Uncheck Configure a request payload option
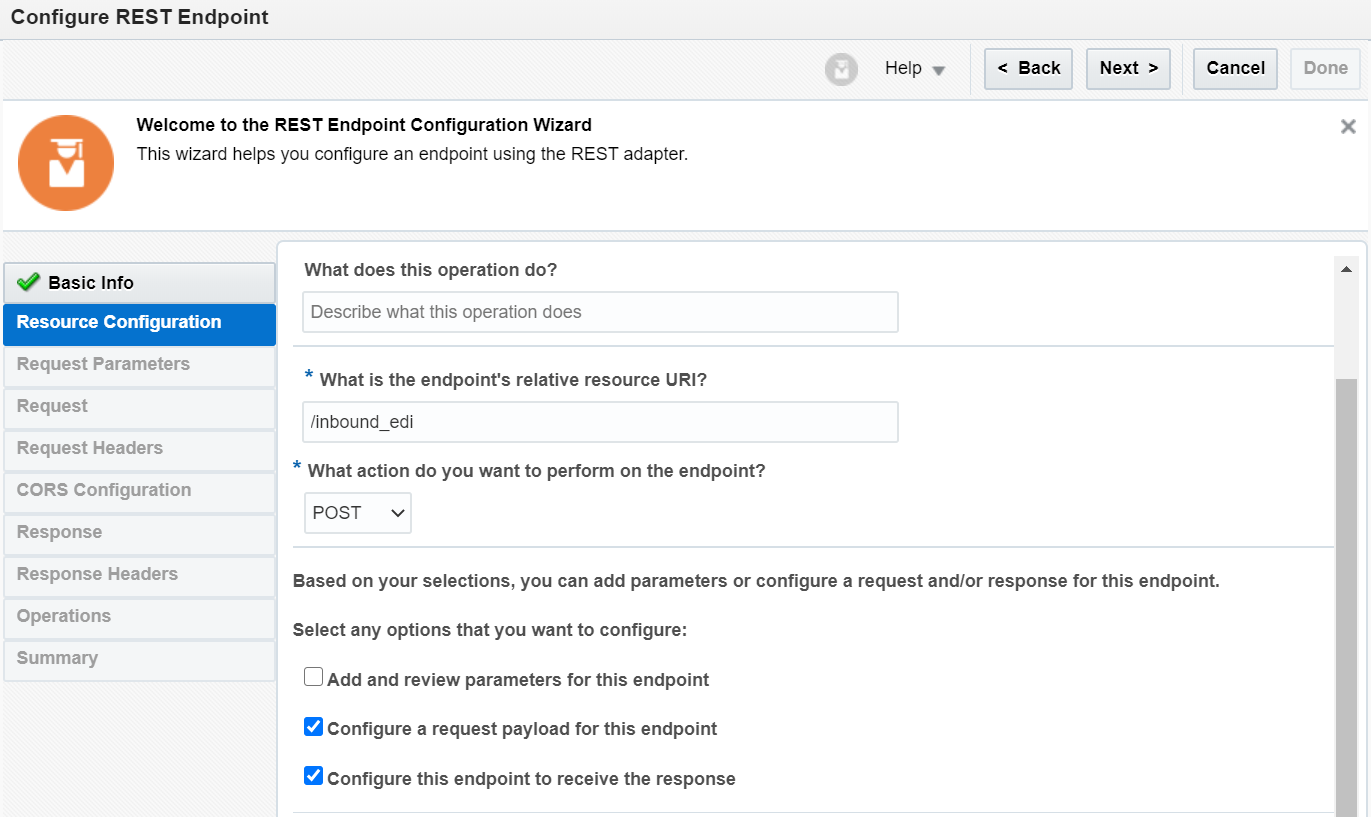The height and width of the screenshot is (817, 1371). [x=314, y=727]
